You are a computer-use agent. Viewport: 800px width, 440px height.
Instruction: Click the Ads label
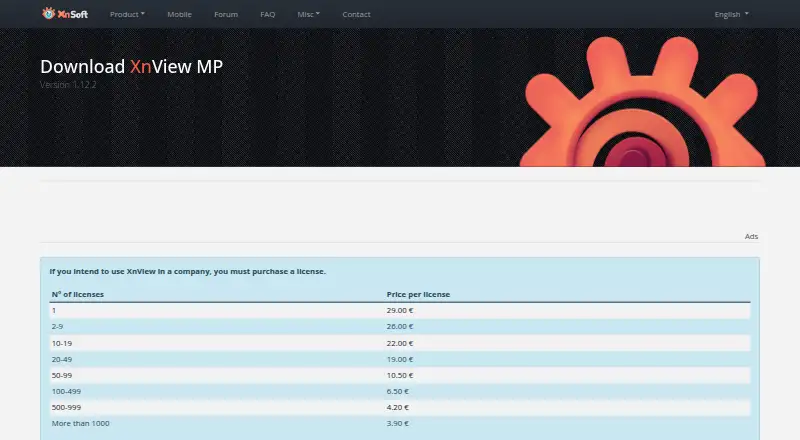tap(751, 236)
